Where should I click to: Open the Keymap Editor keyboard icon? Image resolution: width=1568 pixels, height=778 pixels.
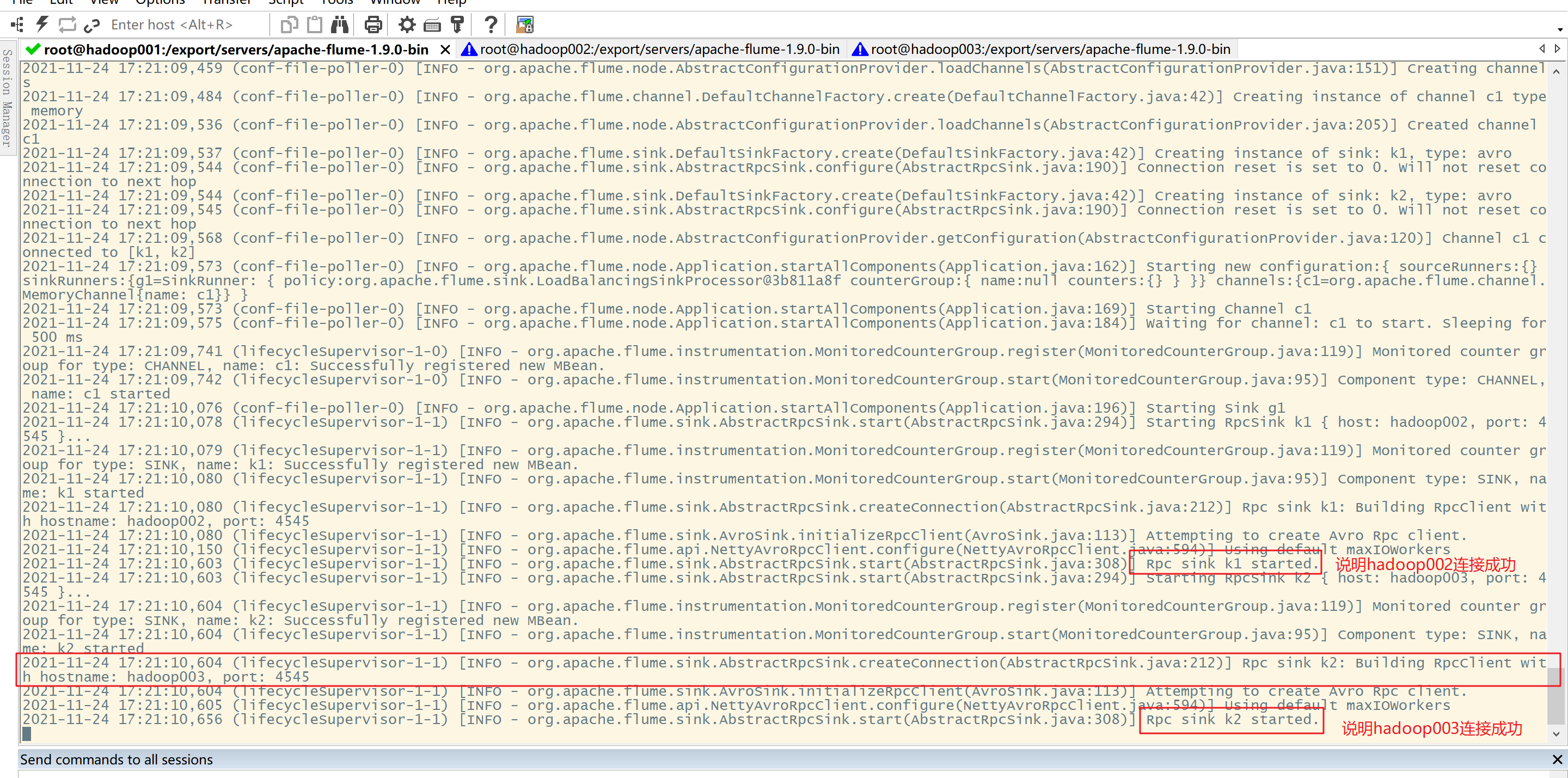click(432, 25)
